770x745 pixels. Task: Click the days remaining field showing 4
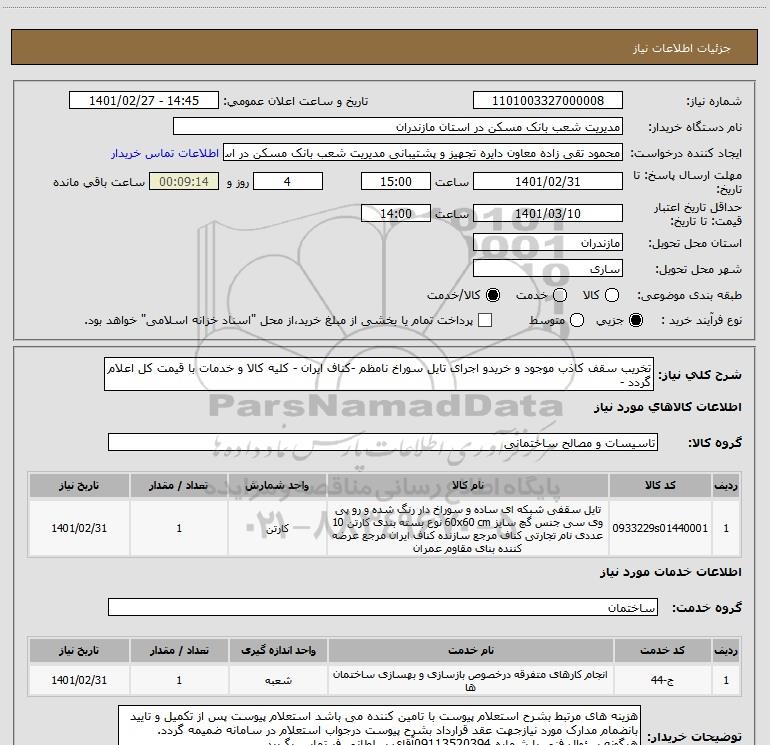click(x=288, y=182)
